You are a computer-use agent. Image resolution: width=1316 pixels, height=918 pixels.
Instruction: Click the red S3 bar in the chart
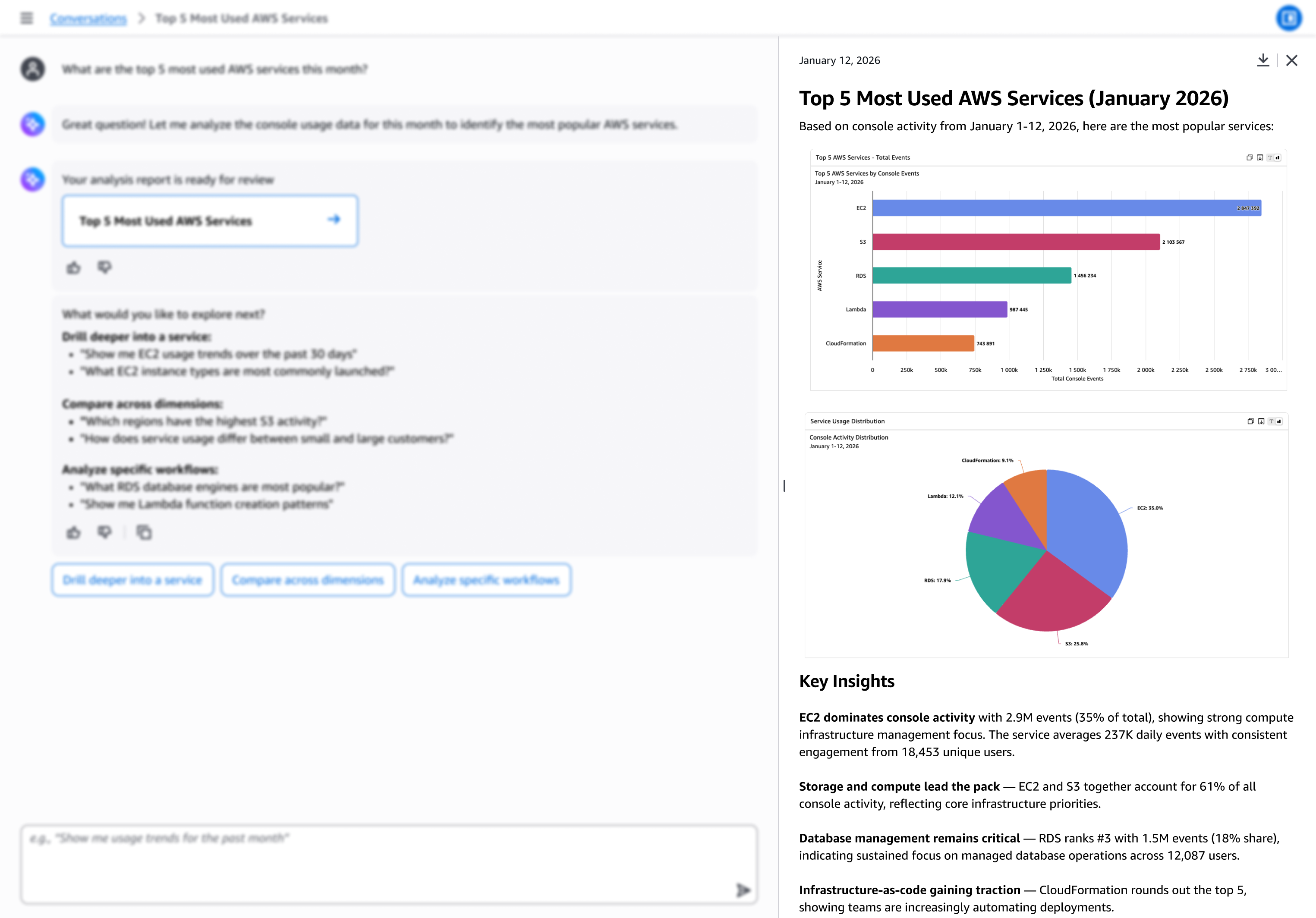tap(1016, 242)
